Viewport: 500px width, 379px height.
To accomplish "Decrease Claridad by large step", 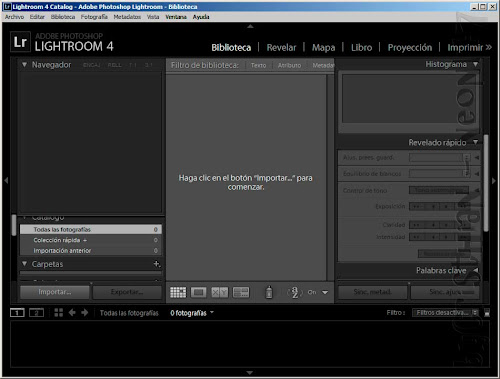I will (x=416, y=225).
